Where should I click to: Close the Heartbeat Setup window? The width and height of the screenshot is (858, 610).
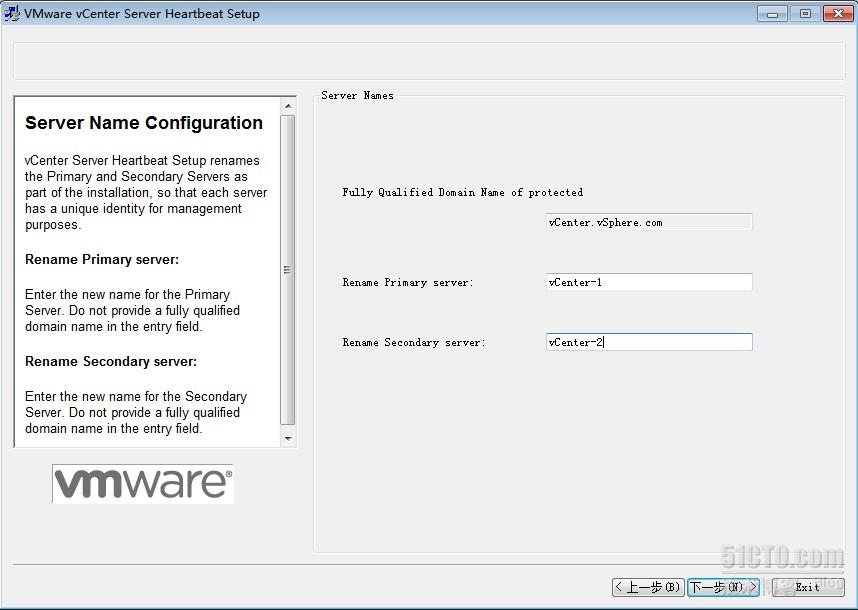click(x=838, y=14)
